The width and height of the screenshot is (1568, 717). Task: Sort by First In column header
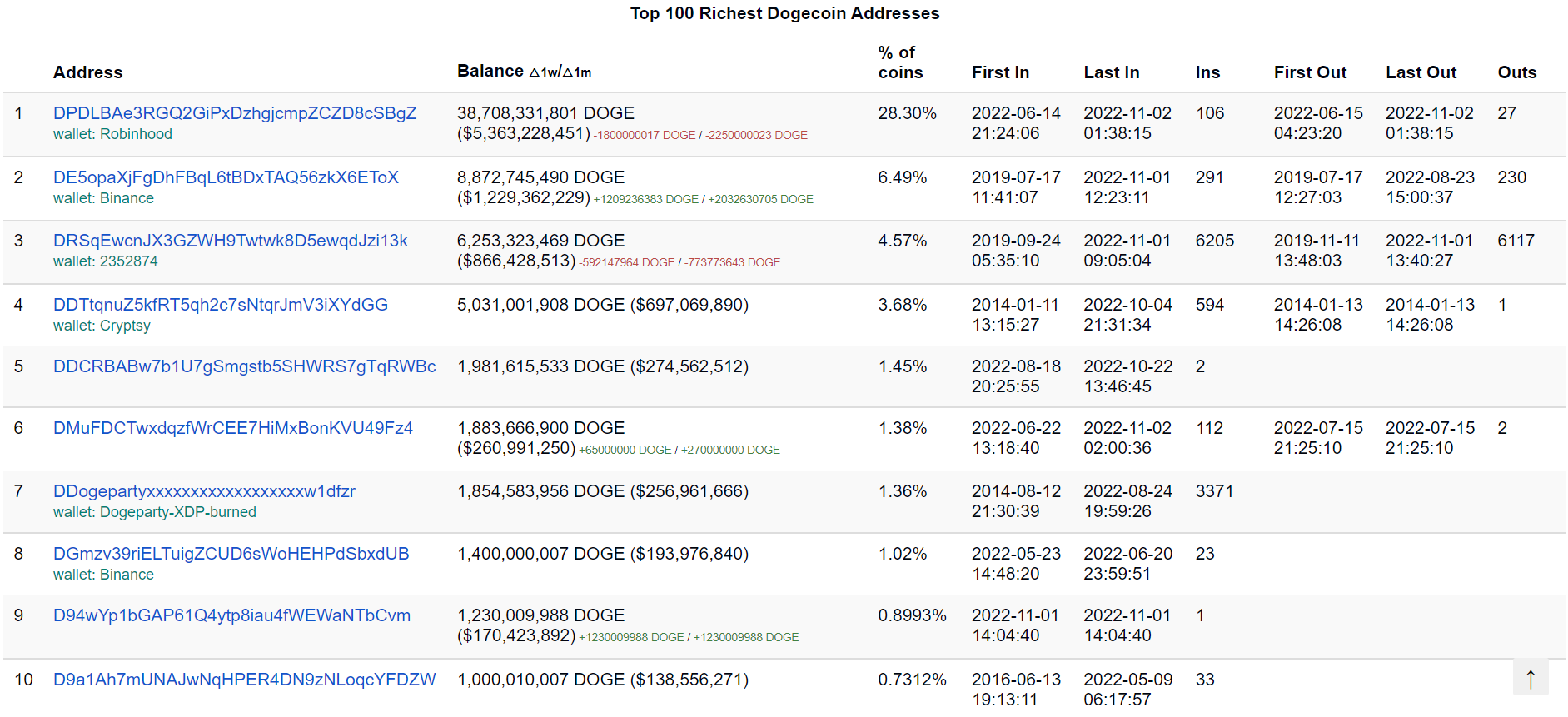pyautogui.click(x=999, y=72)
